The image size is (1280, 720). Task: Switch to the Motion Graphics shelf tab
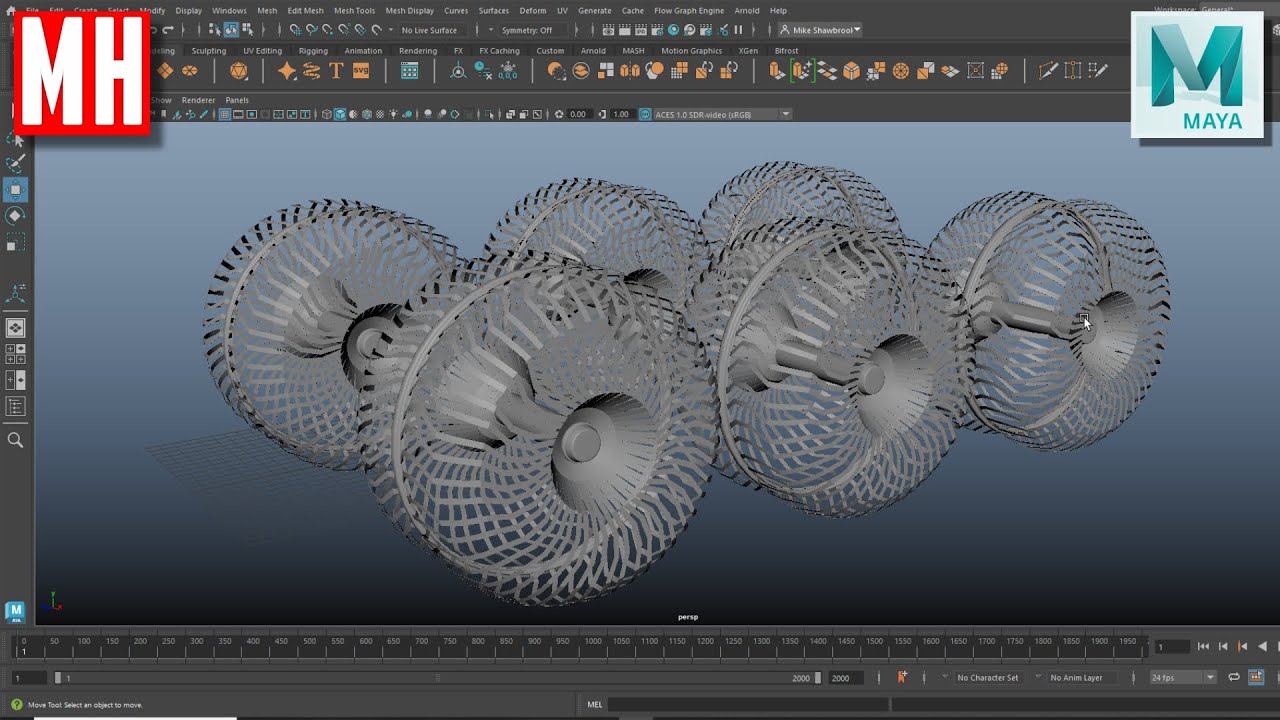(x=691, y=51)
